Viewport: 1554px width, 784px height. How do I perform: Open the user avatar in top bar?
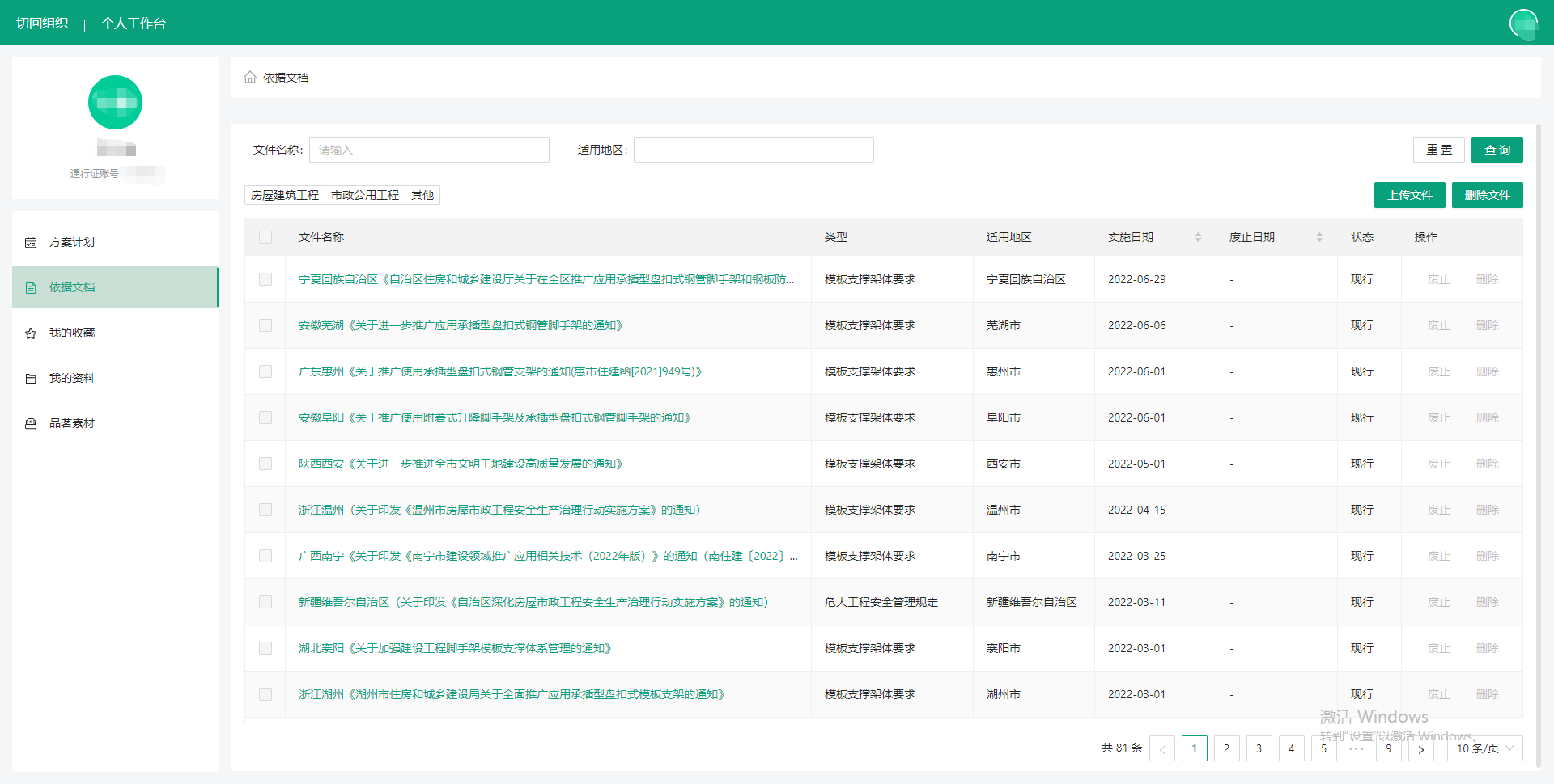point(1524,23)
